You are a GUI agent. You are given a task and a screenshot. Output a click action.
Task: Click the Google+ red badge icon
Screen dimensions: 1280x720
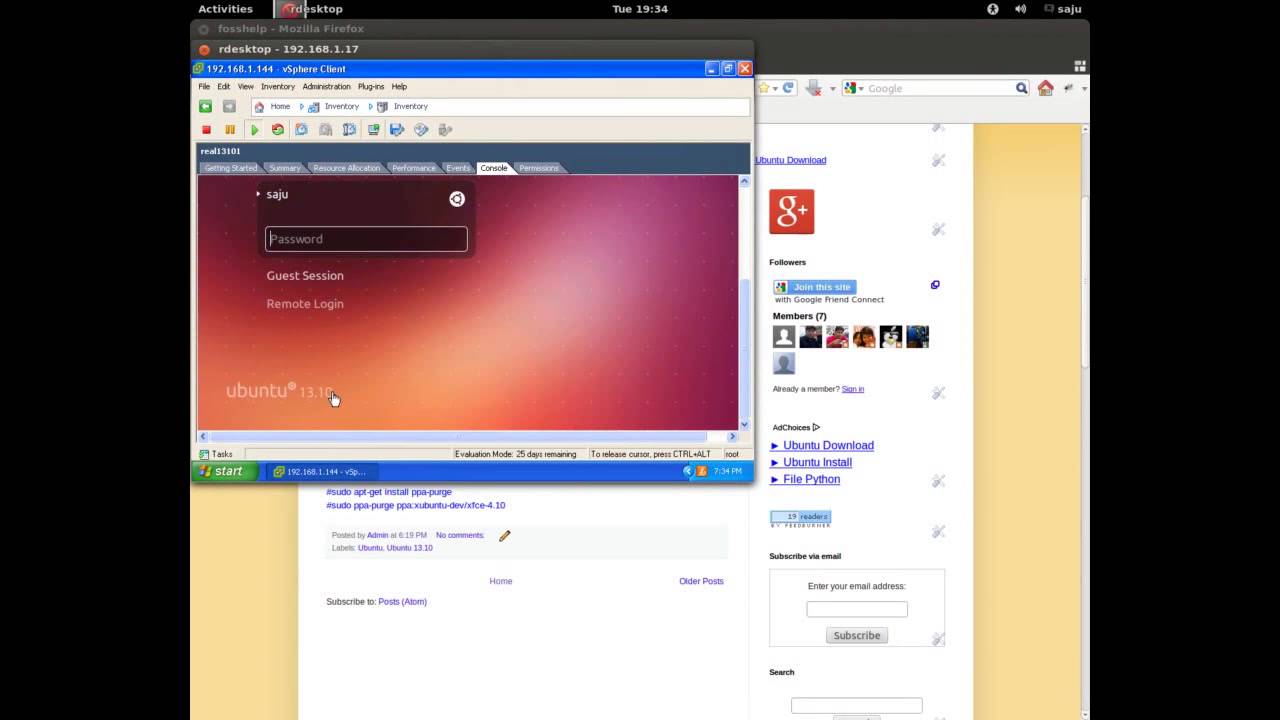pos(792,212)
